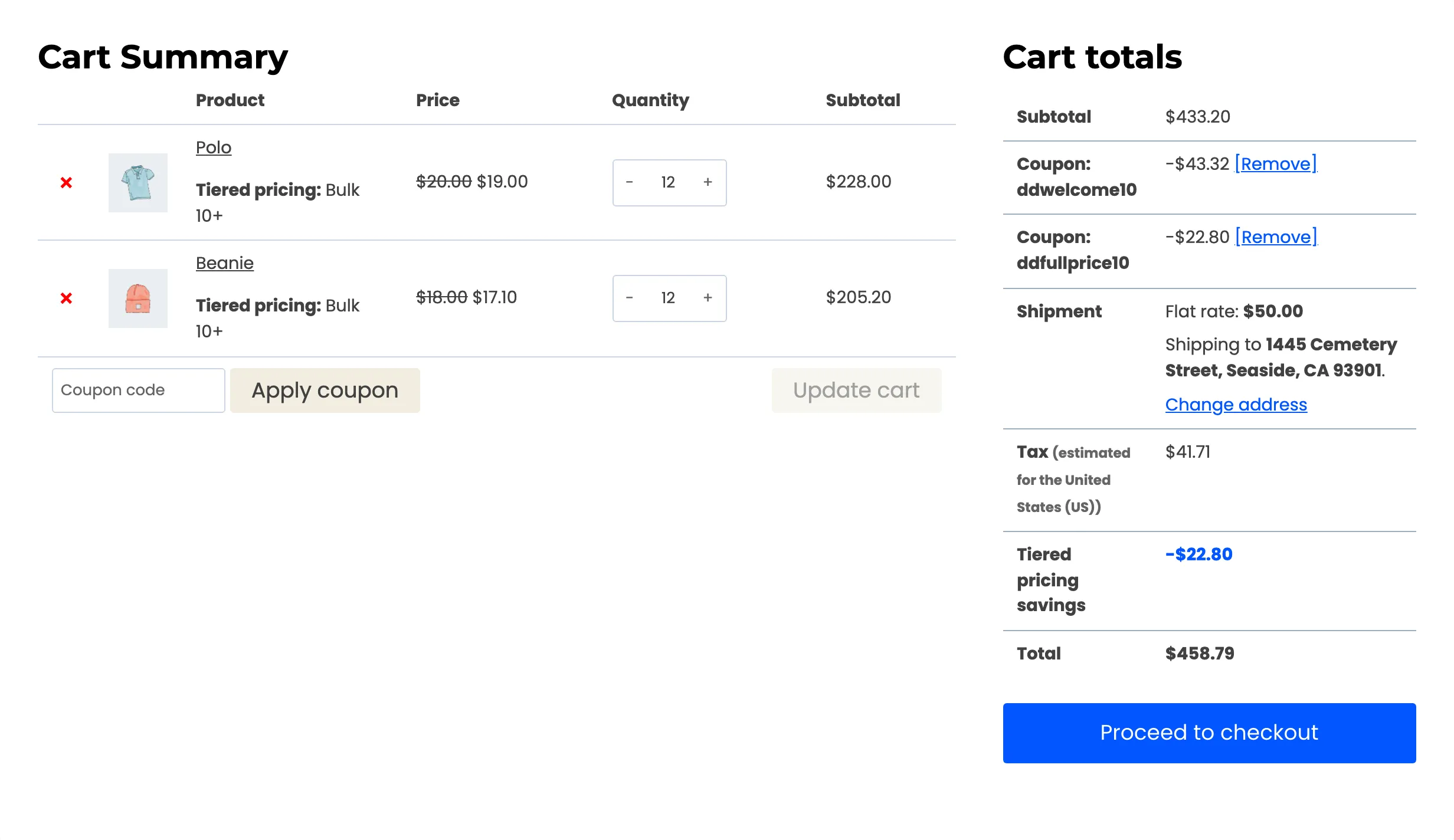1454x840 pixels.
Task: Click the Apply coupon button
Action: 325,391
